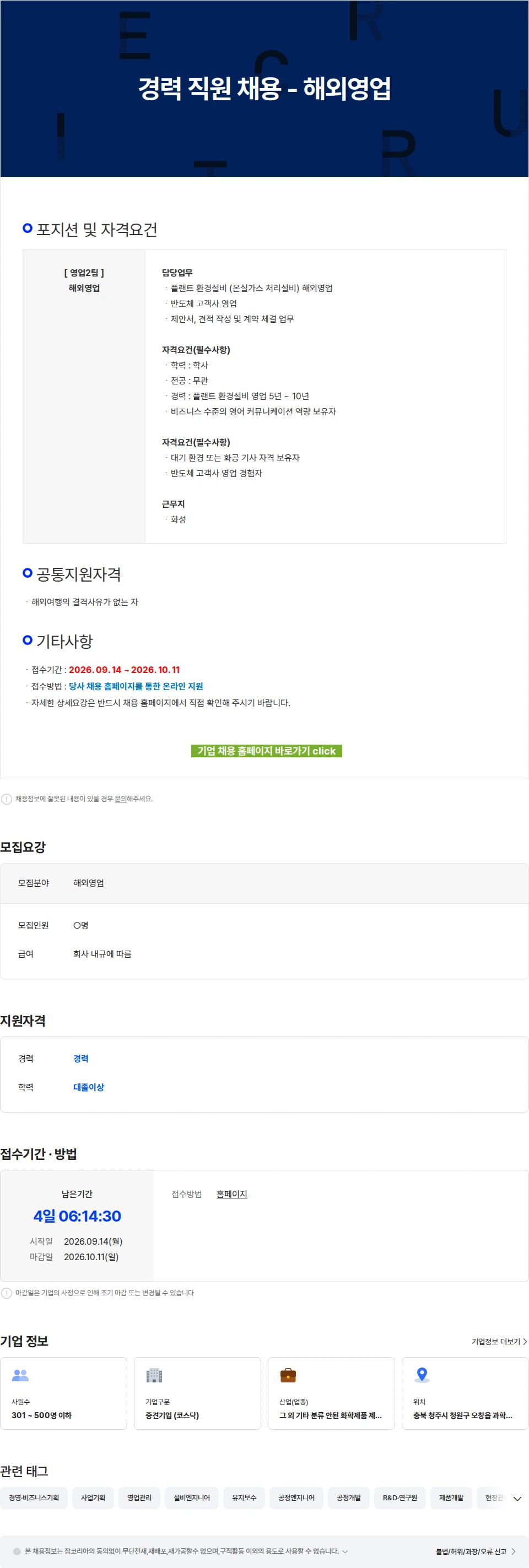529x1568 pixels.
Task: Click the 공통지원자격 heading
Action: click(79, 574)
